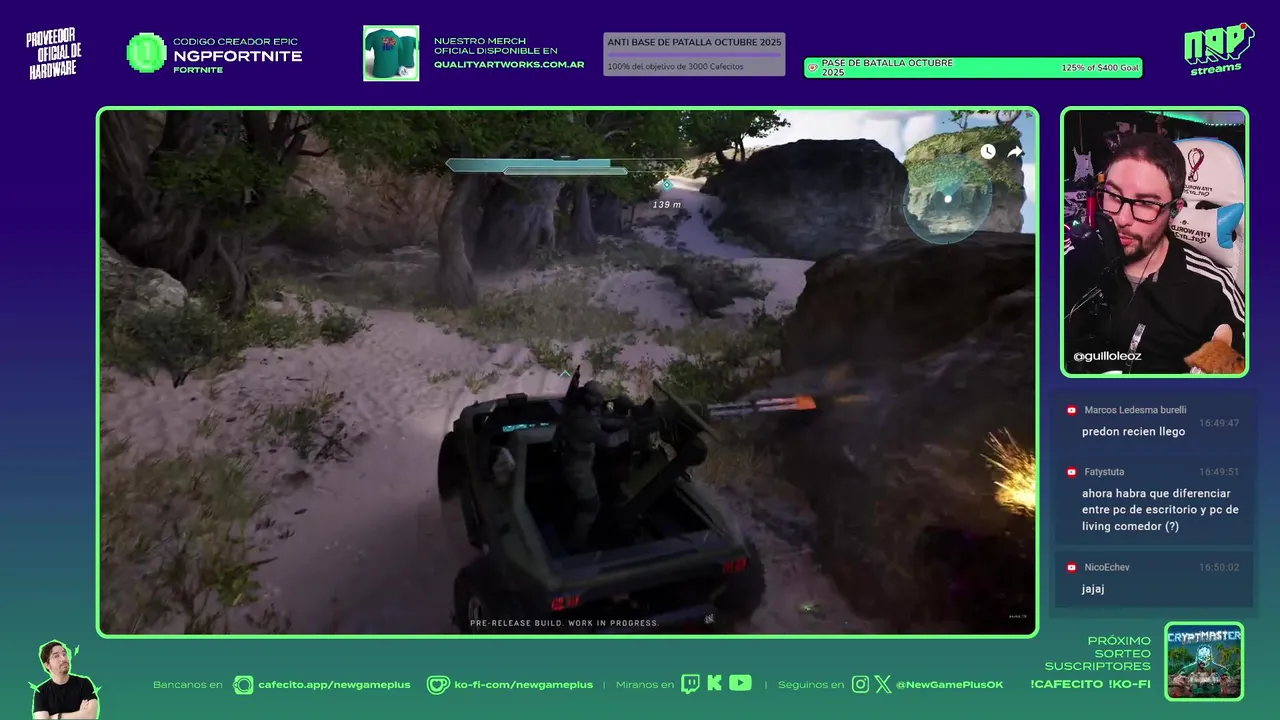Click the Anti Base de Patalla Octubre 2025 progress bar

[x=694, y=54]
